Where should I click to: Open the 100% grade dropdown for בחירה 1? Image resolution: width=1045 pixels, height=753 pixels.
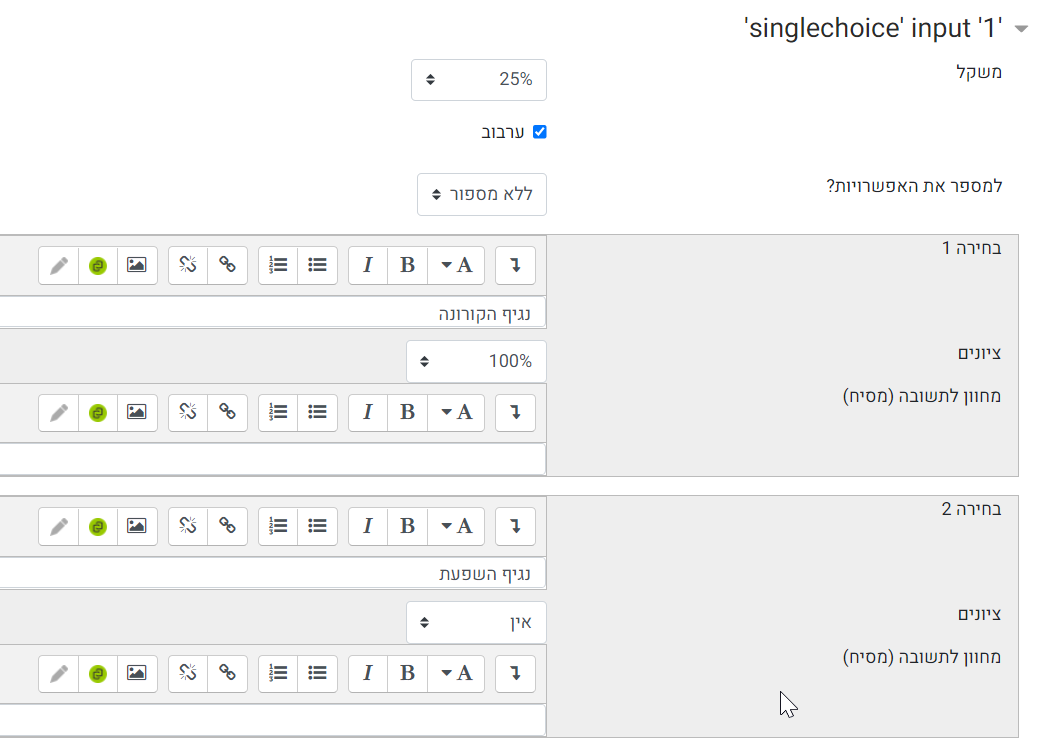pyautogui.click(x=477, y=361)
